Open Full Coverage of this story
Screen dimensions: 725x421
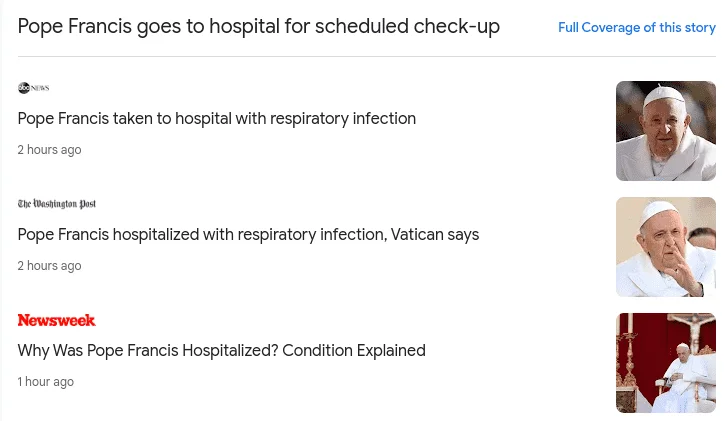click(x=637, y=28)
